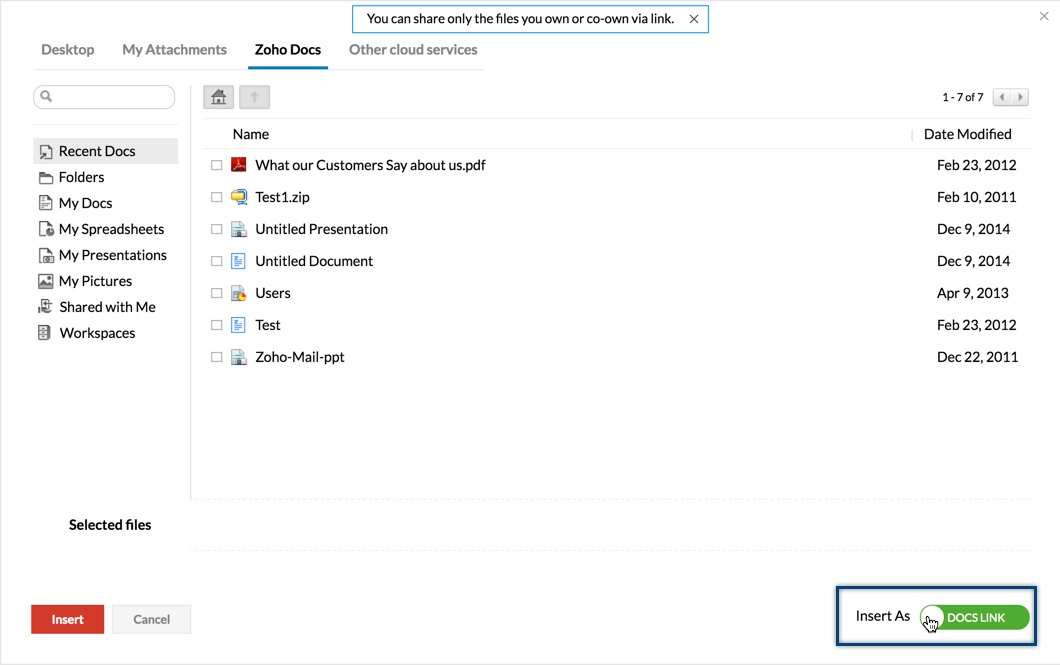Click the My Pictures sidebar icon

tap(45, 281)
